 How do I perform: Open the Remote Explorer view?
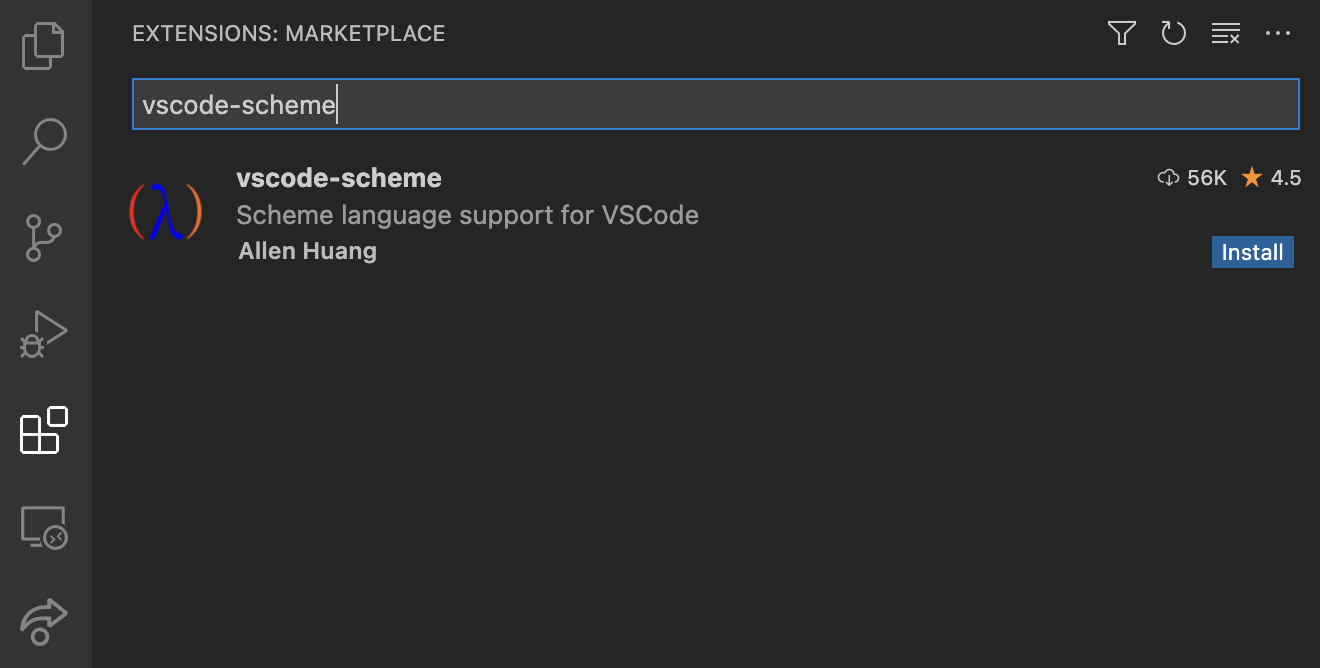click(44, 527)
